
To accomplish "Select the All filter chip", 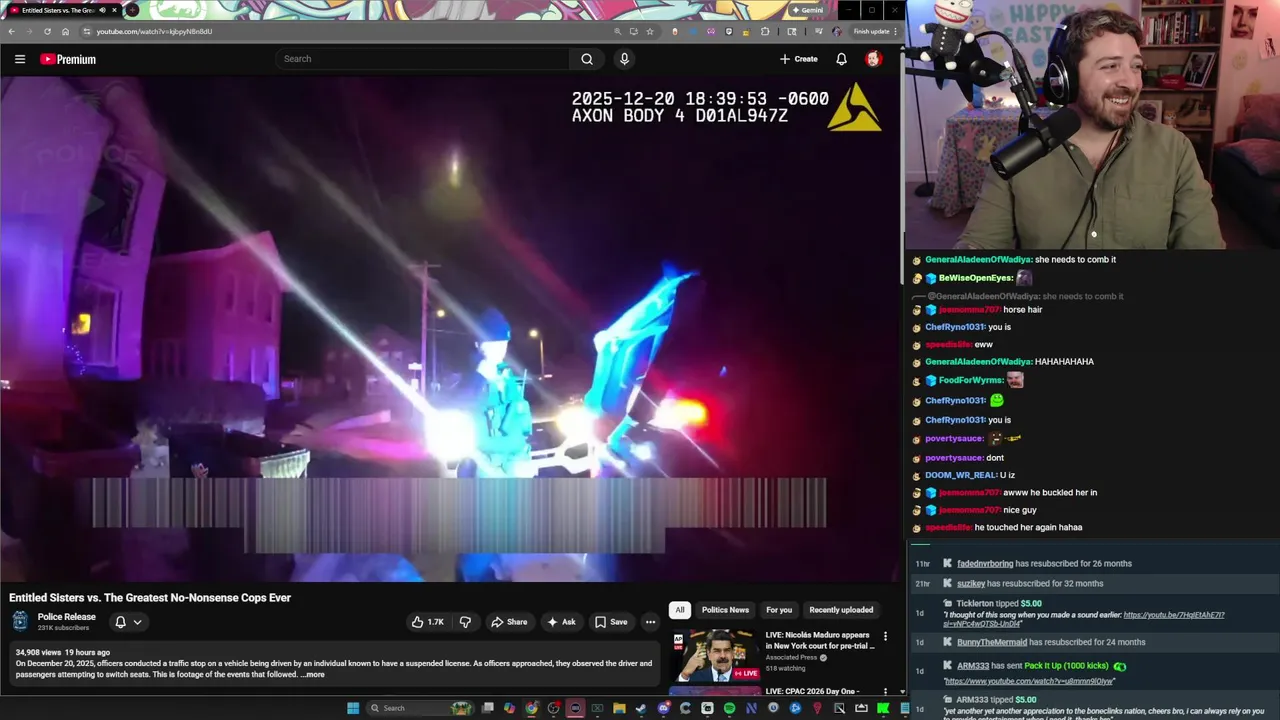I will [x=680, y=610].
